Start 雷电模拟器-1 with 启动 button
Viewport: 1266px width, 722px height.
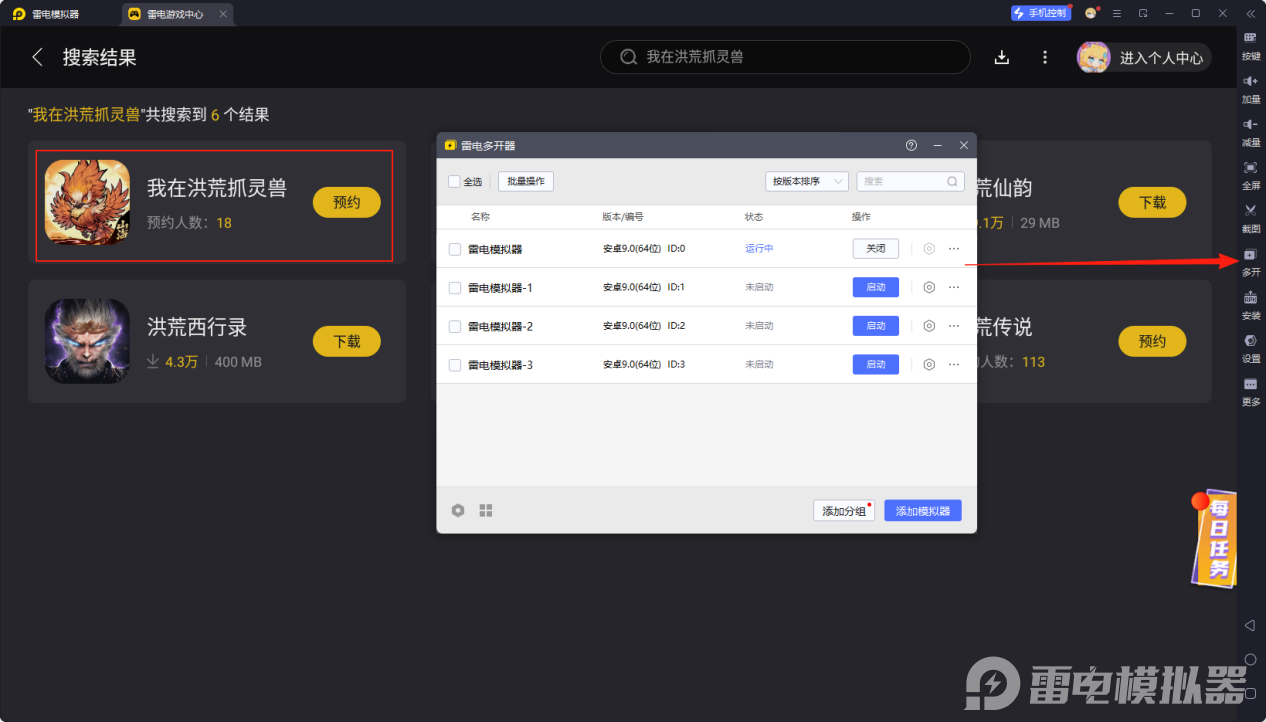tap(876, 287)
